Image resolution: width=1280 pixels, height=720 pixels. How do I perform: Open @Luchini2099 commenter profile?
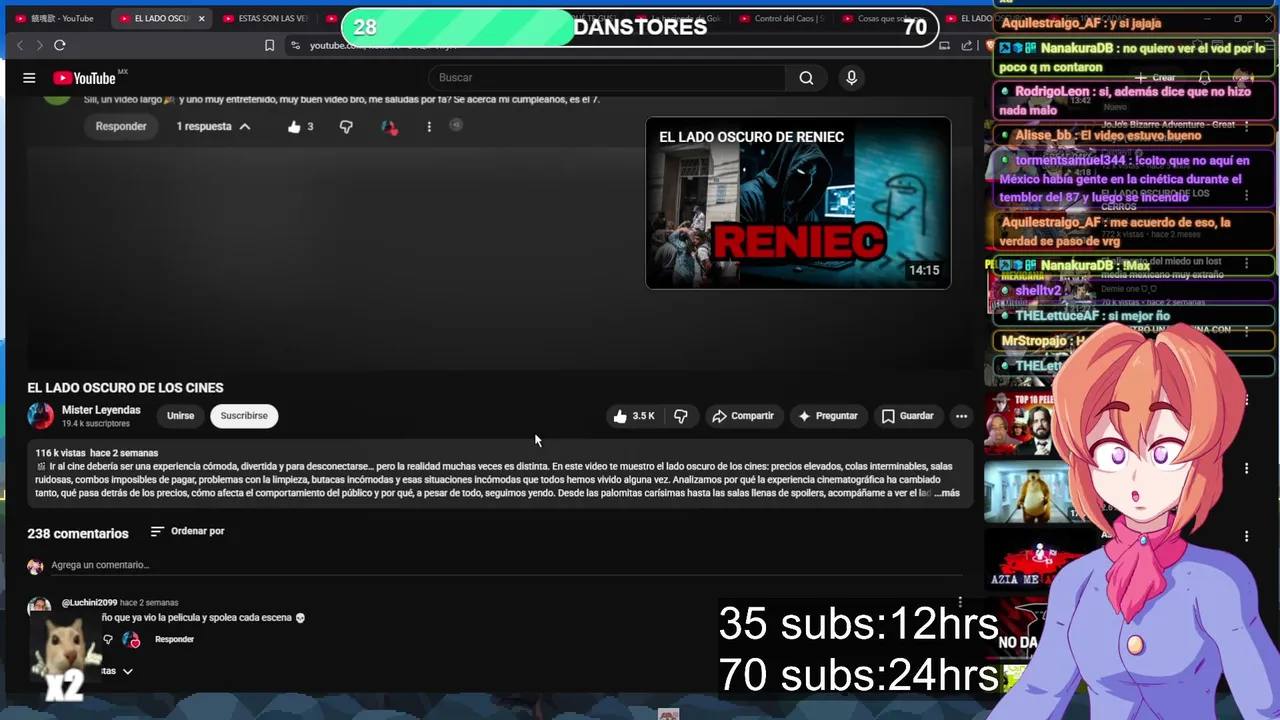point(89,603)
